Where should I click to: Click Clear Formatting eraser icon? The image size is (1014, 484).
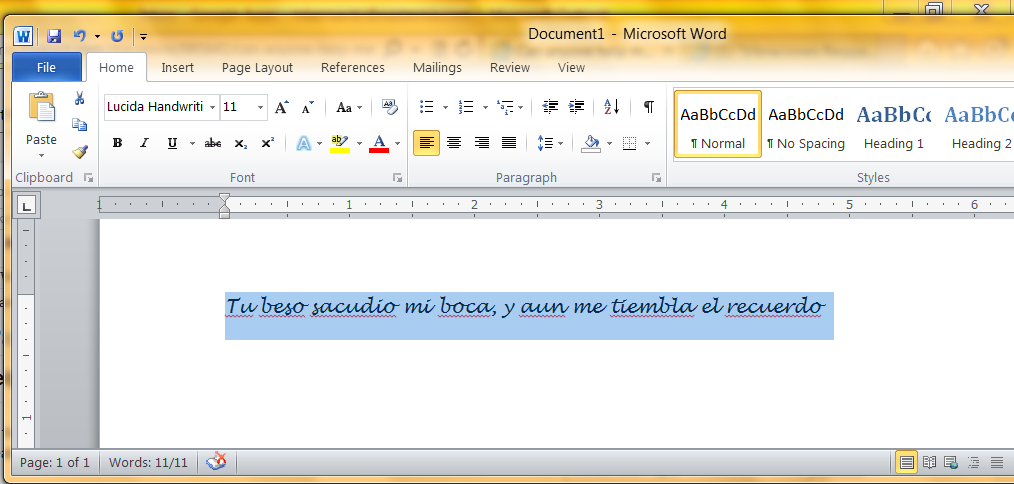coord(389,107)
